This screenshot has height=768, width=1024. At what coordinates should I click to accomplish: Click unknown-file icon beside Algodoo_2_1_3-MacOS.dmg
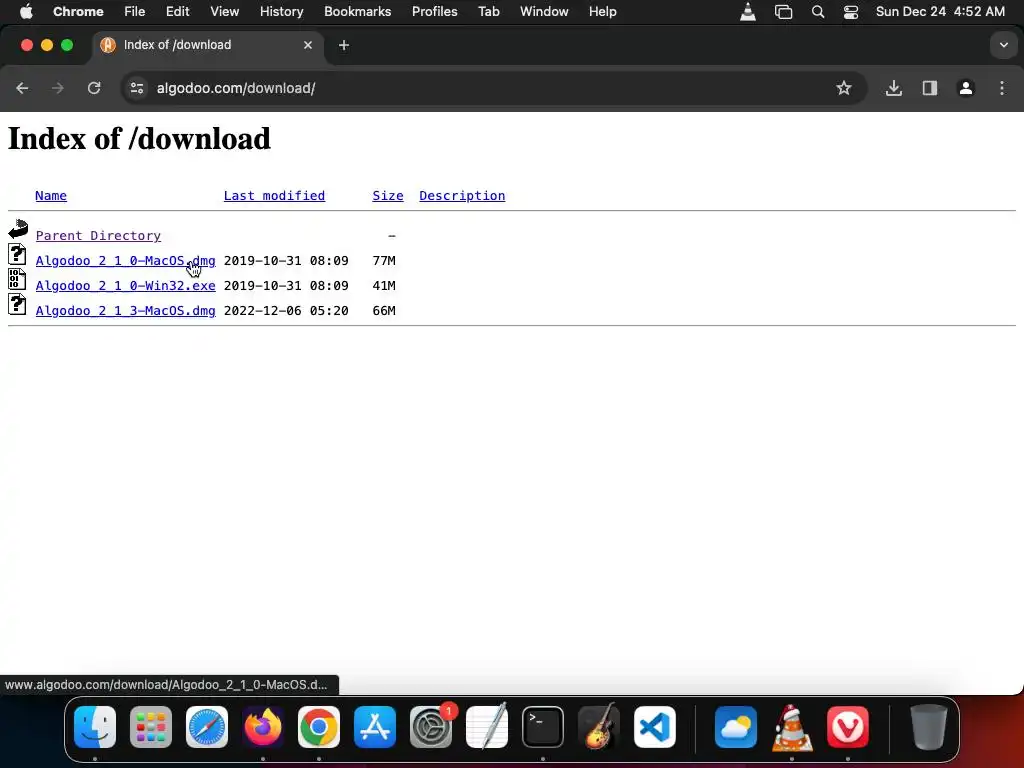click(17, 304)
